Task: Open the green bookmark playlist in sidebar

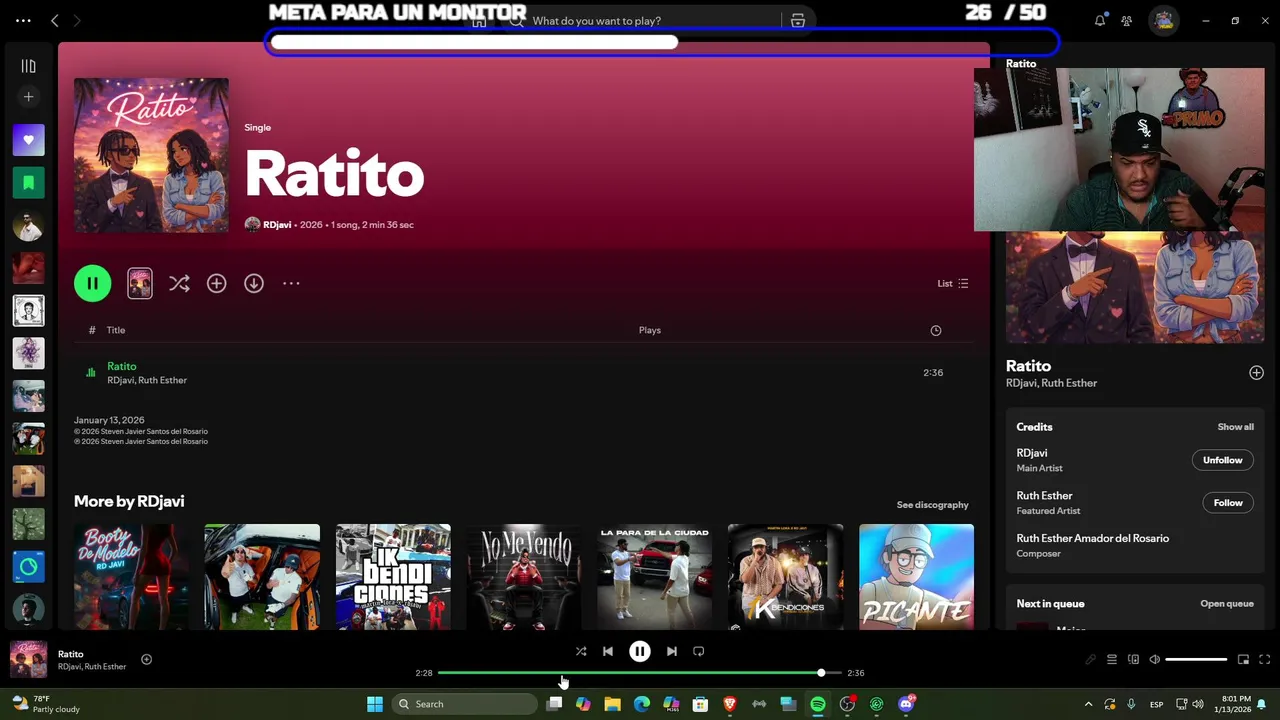Action: [x=28, y=182]
